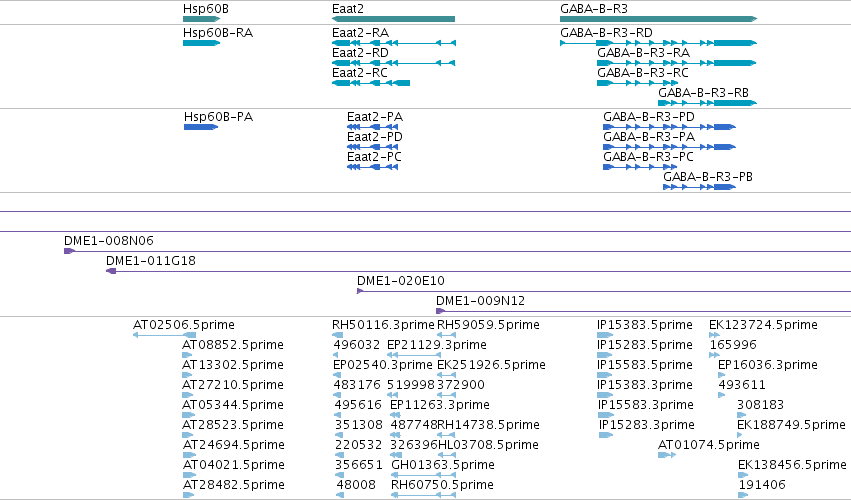Click the 351308 EST label

click(x=359, y=425)
